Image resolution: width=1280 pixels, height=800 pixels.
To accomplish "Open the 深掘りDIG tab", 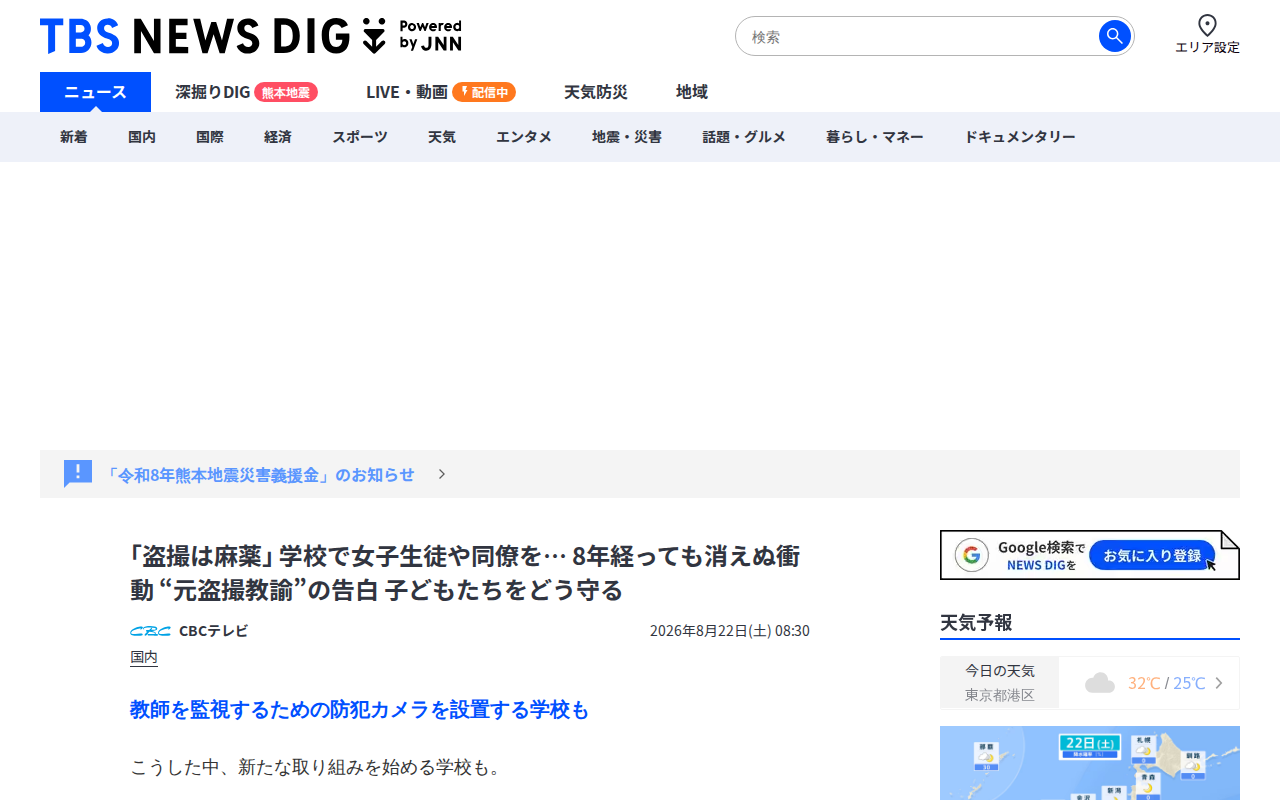I will (213, 92).
